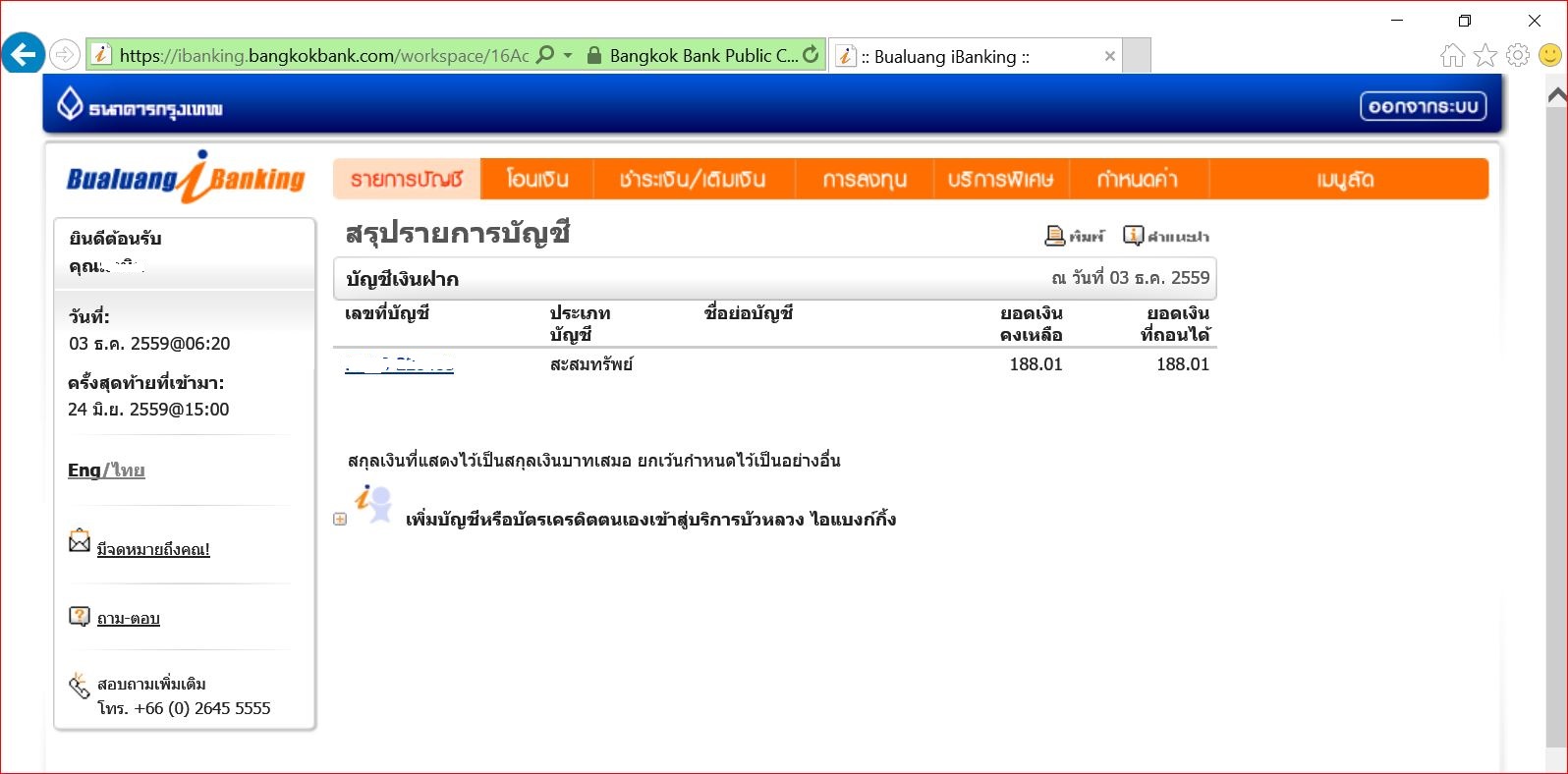Expand the add account section plus icon

(x=340, y=519)
